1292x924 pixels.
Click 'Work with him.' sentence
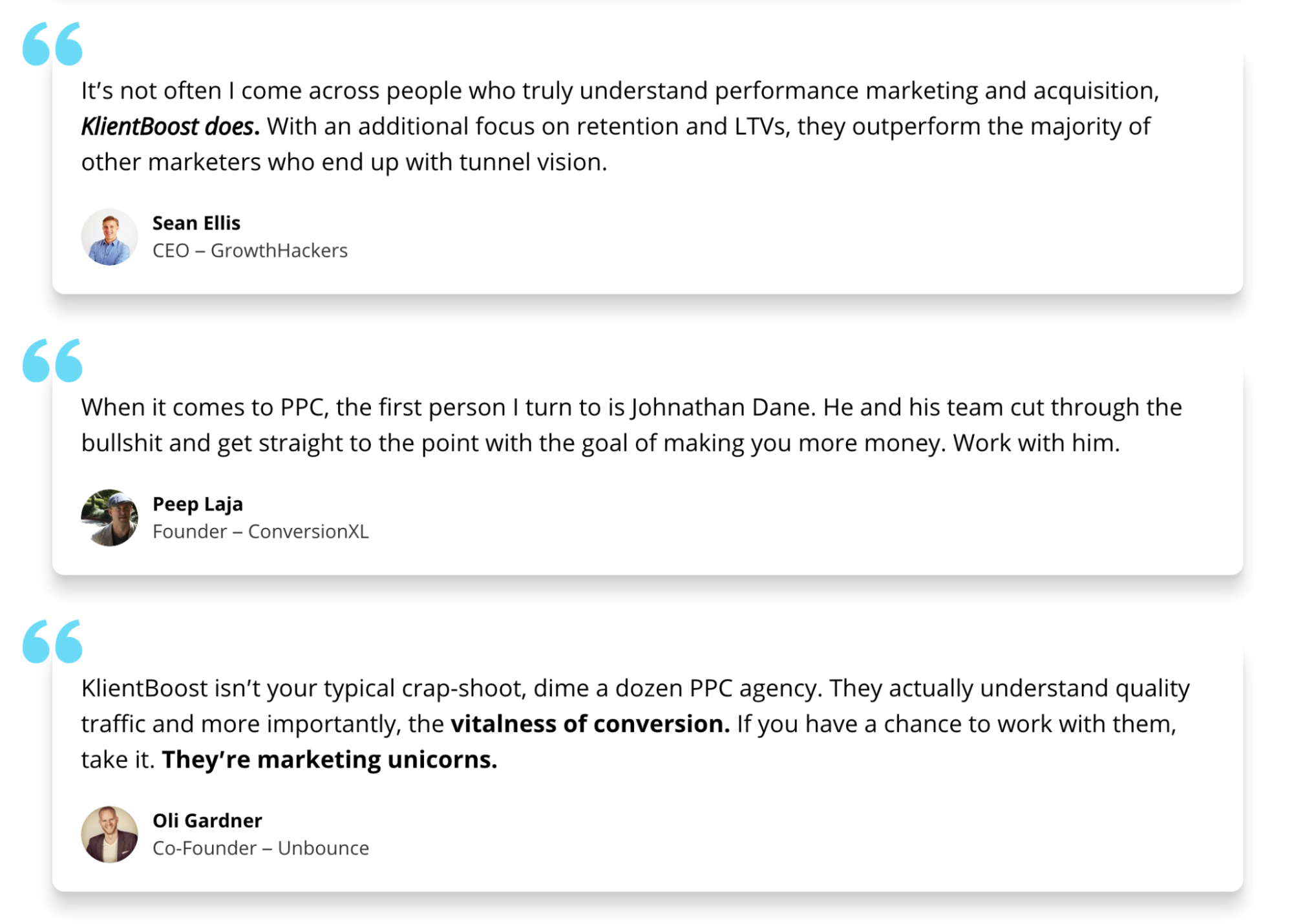[x=1036, y=443]
